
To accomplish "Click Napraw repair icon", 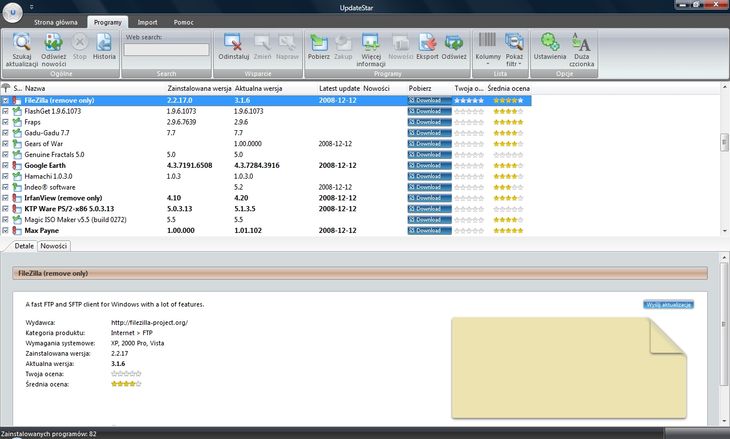I will 287,42.
